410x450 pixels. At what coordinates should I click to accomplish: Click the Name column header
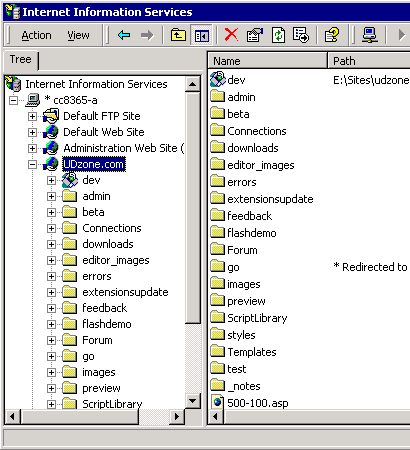click(268, 61)
